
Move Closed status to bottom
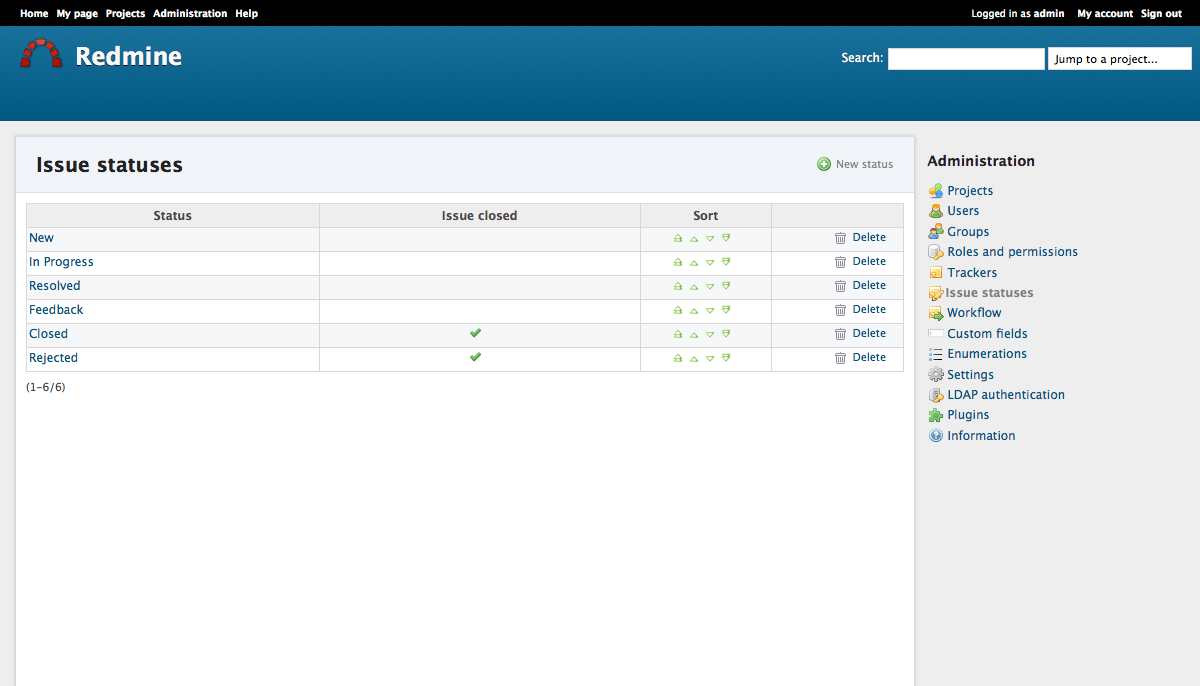pos(726,334)
